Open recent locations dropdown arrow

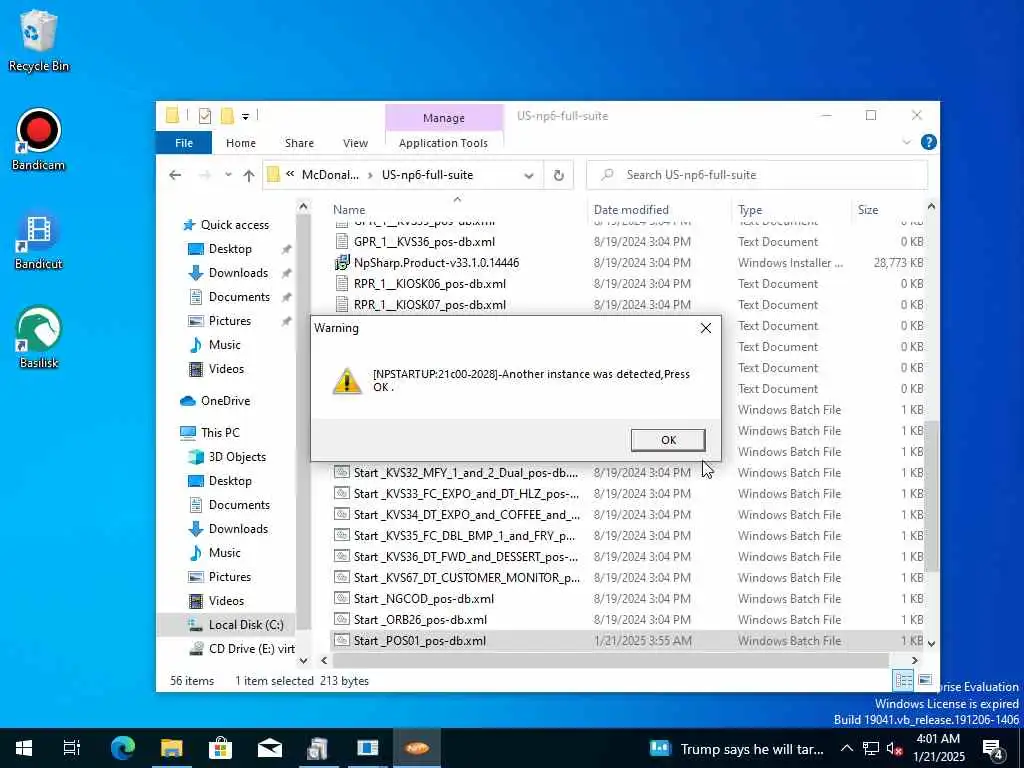(228, 175)
